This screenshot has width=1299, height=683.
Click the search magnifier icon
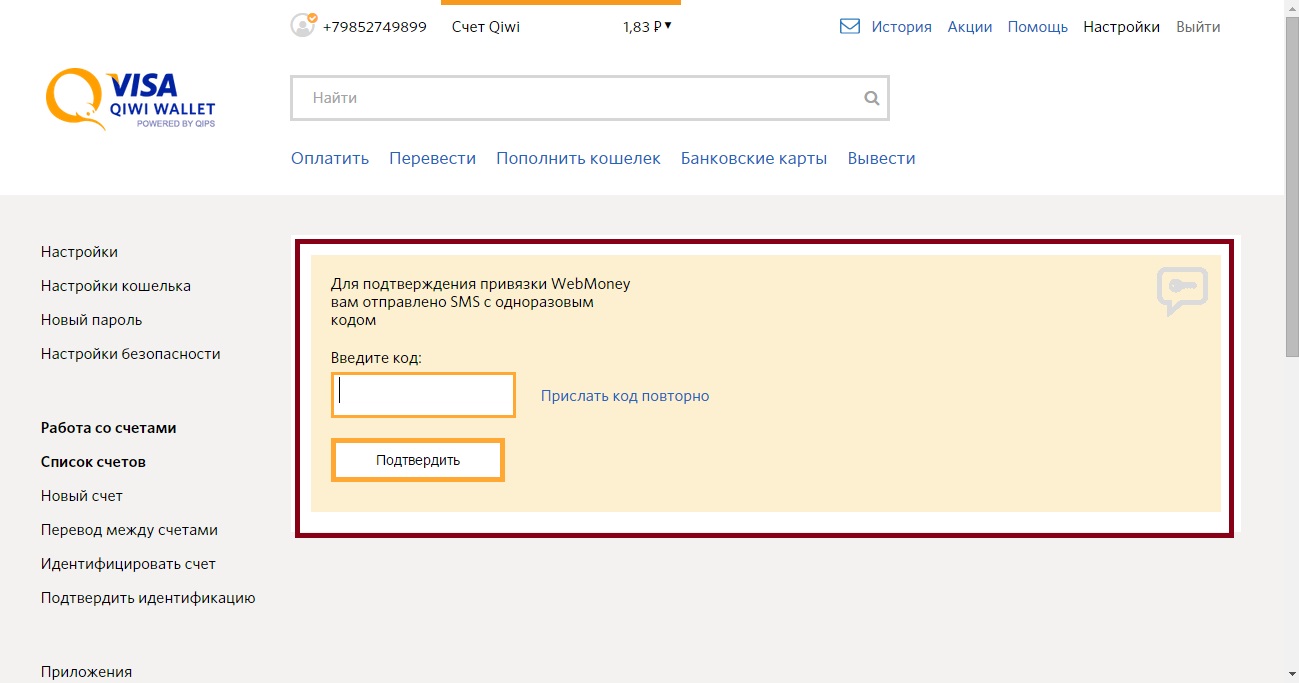coord(872,98)
